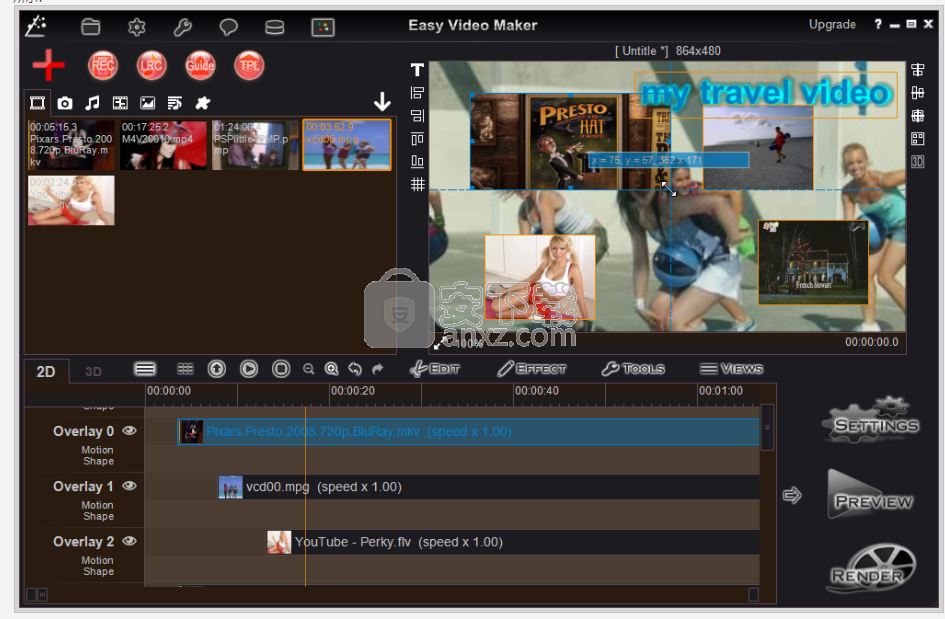Redo the last action

[x=377, y=369]
